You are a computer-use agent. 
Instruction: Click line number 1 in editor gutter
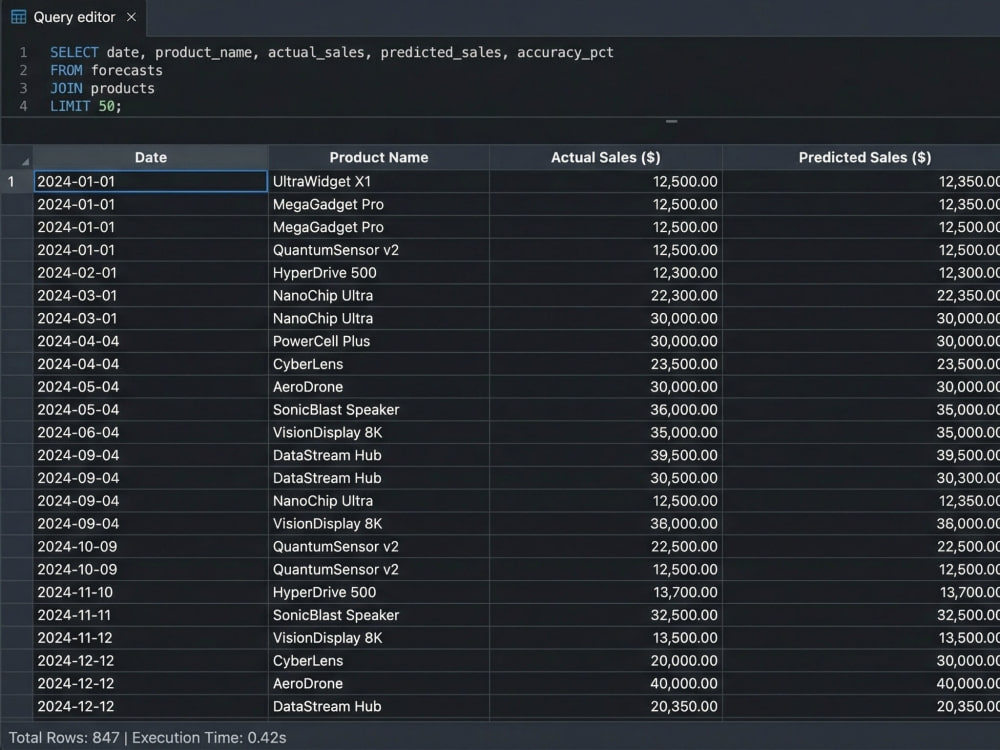pyautogui.click(x=23, y=52)
